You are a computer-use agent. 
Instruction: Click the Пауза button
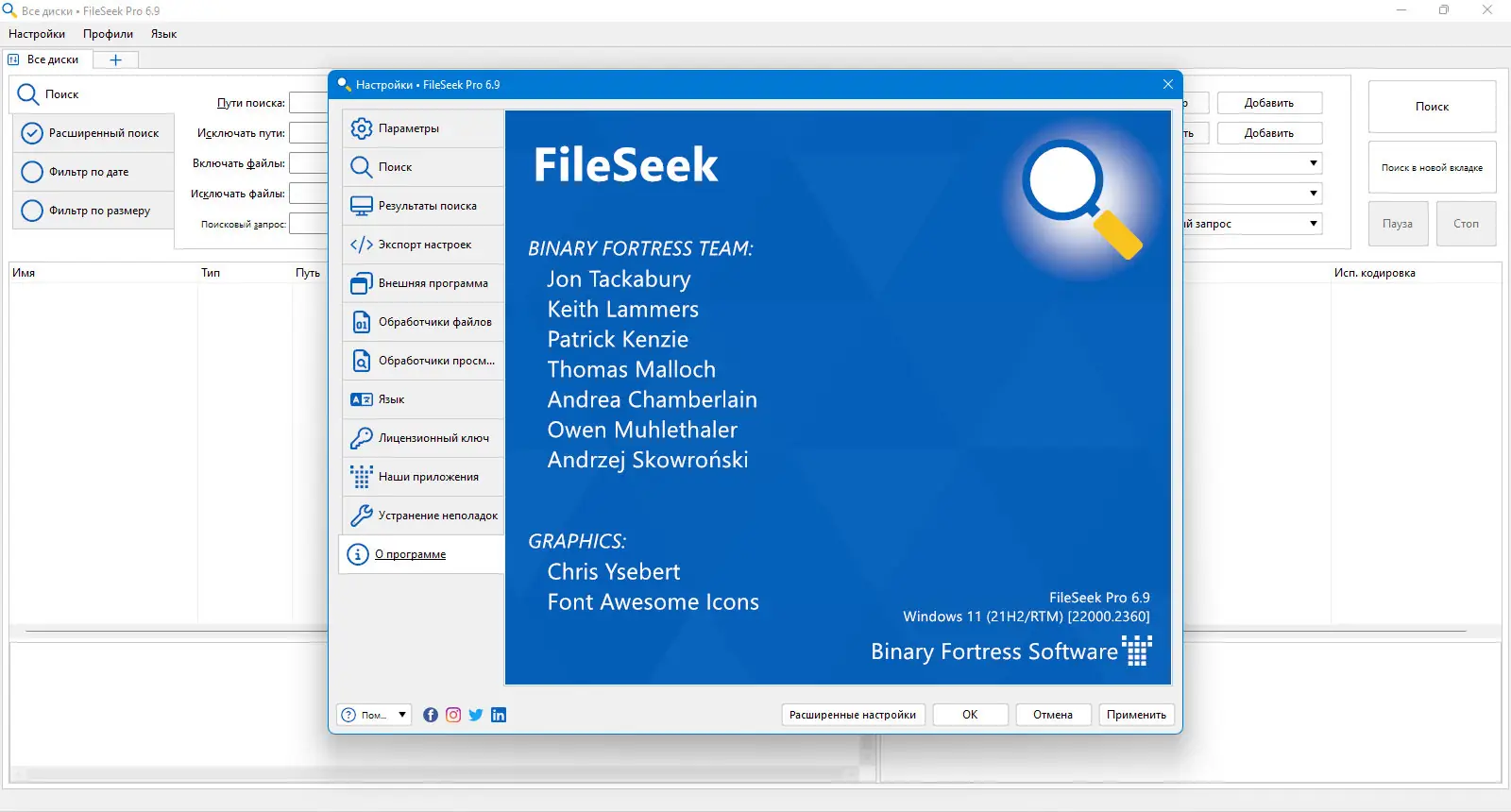[1398, 224]
